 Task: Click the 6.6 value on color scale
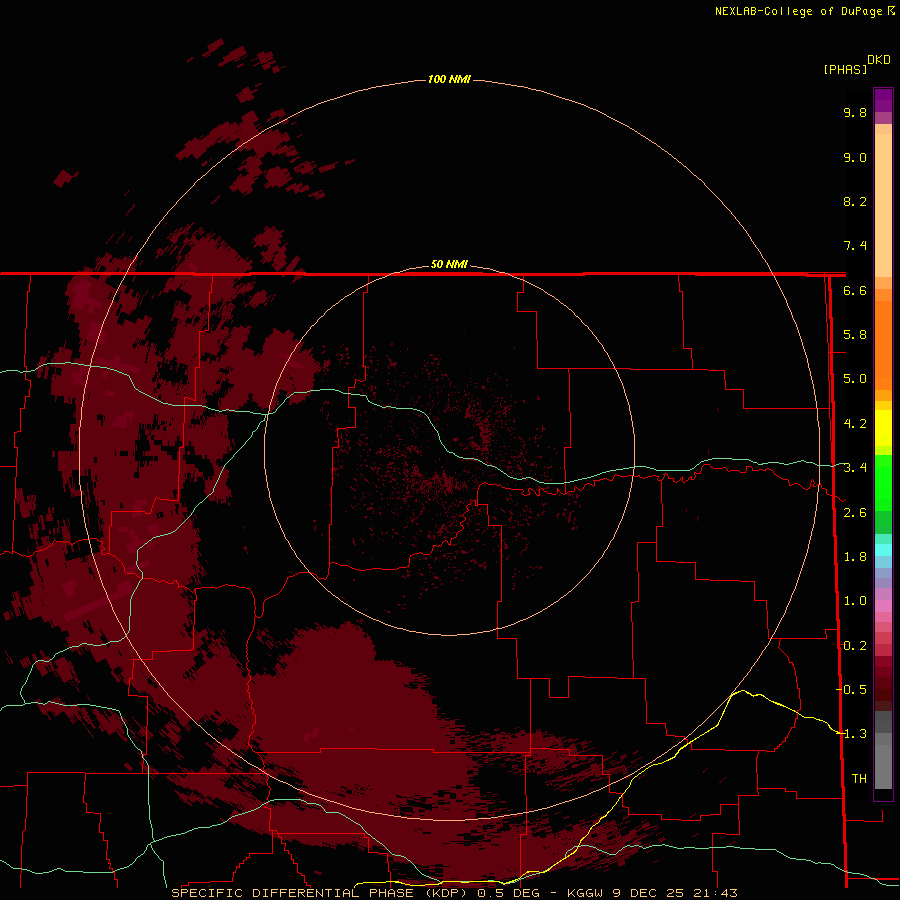855,290
